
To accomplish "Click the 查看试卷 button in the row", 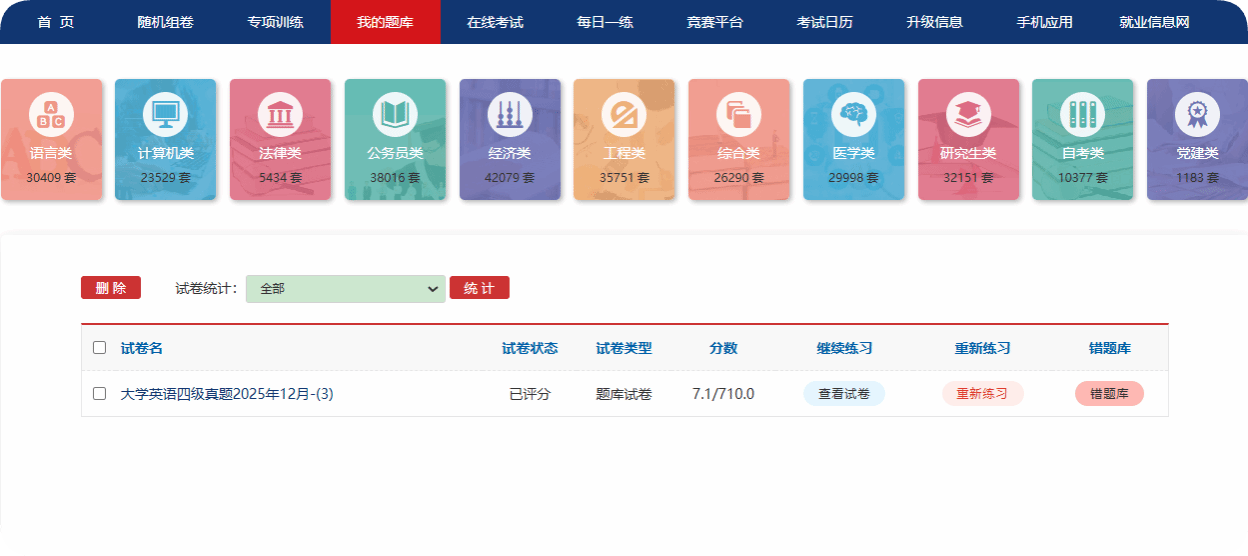I will (844, 394).
